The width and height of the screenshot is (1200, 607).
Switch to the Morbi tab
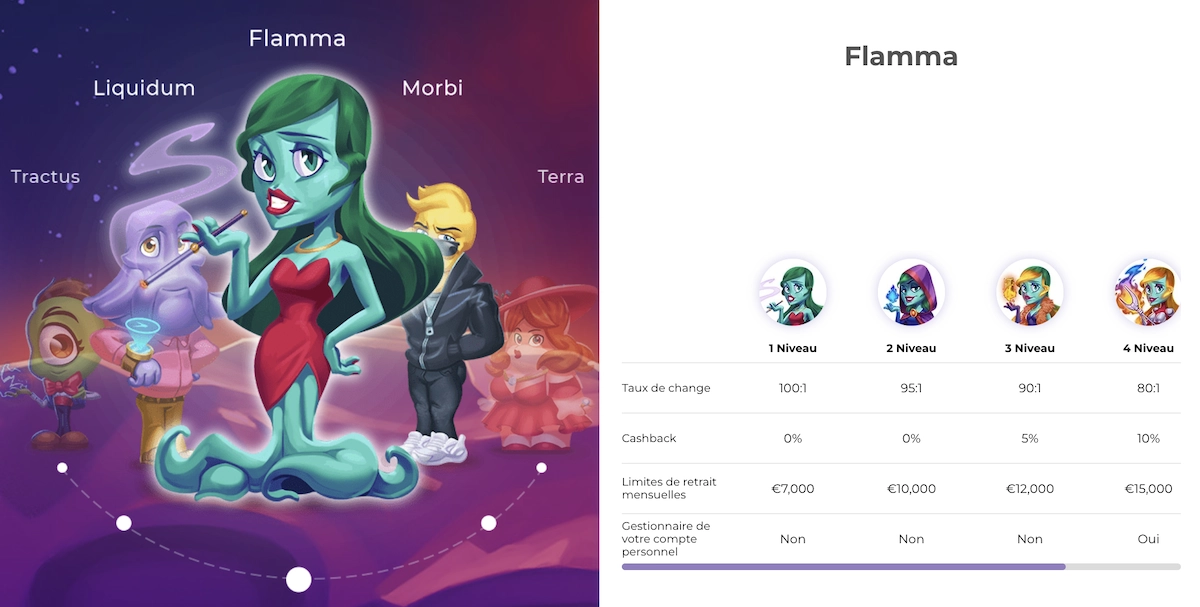[x=432, y=88]
